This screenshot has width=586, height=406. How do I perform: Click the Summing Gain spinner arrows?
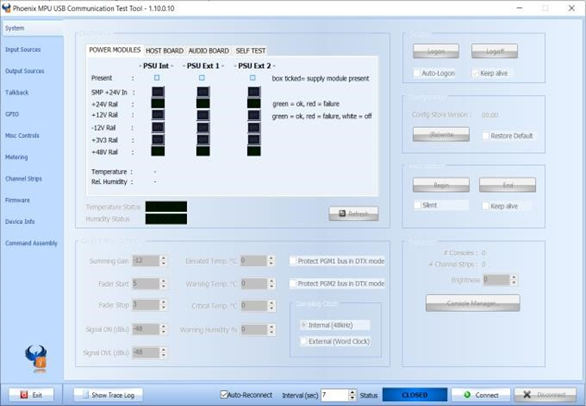coord(163,261)
